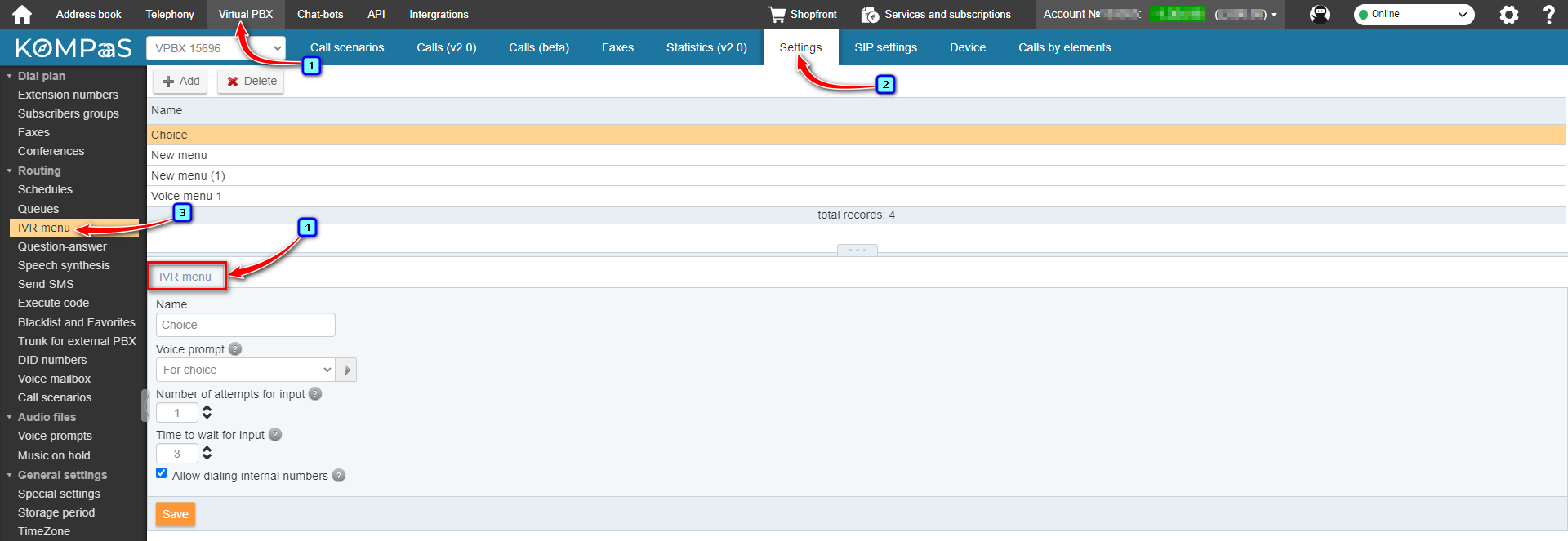Image resolution: width=1568 pixels, height=541 pixels.
Task: Open Music on hold in sidebar
Action: coord(54,455)
